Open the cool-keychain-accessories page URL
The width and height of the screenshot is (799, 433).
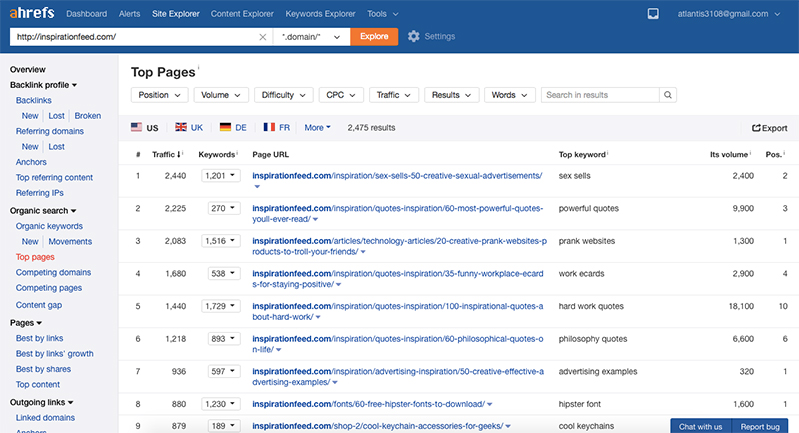(x=378, y=426)
